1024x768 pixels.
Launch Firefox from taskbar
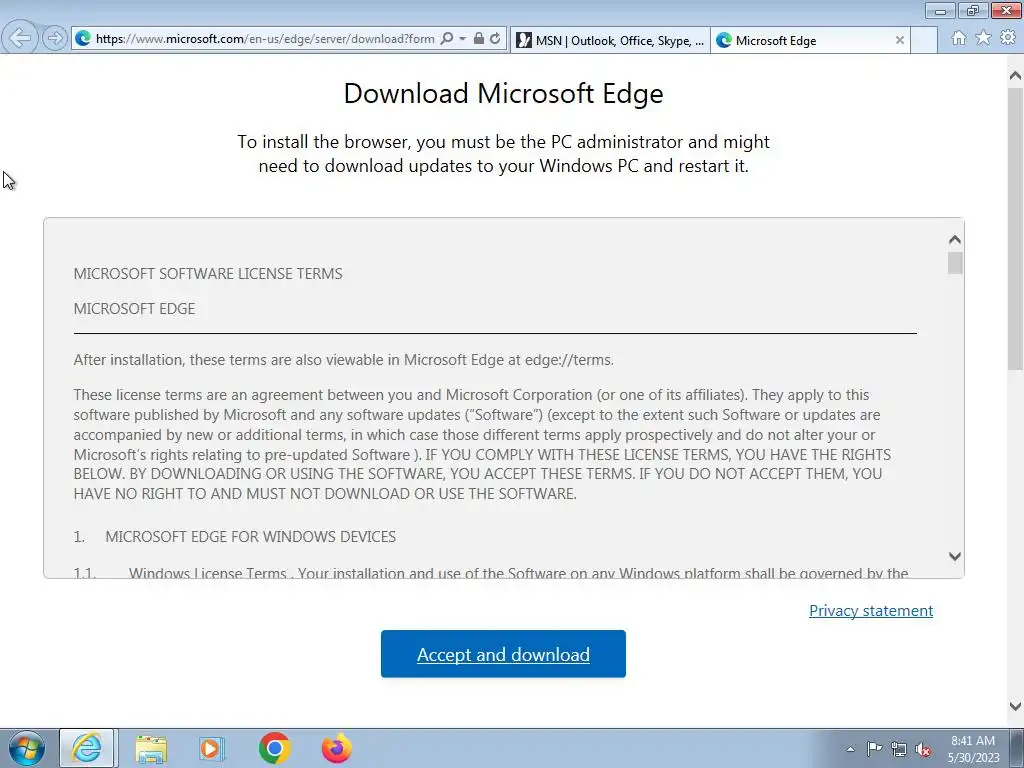coord(336,748)
